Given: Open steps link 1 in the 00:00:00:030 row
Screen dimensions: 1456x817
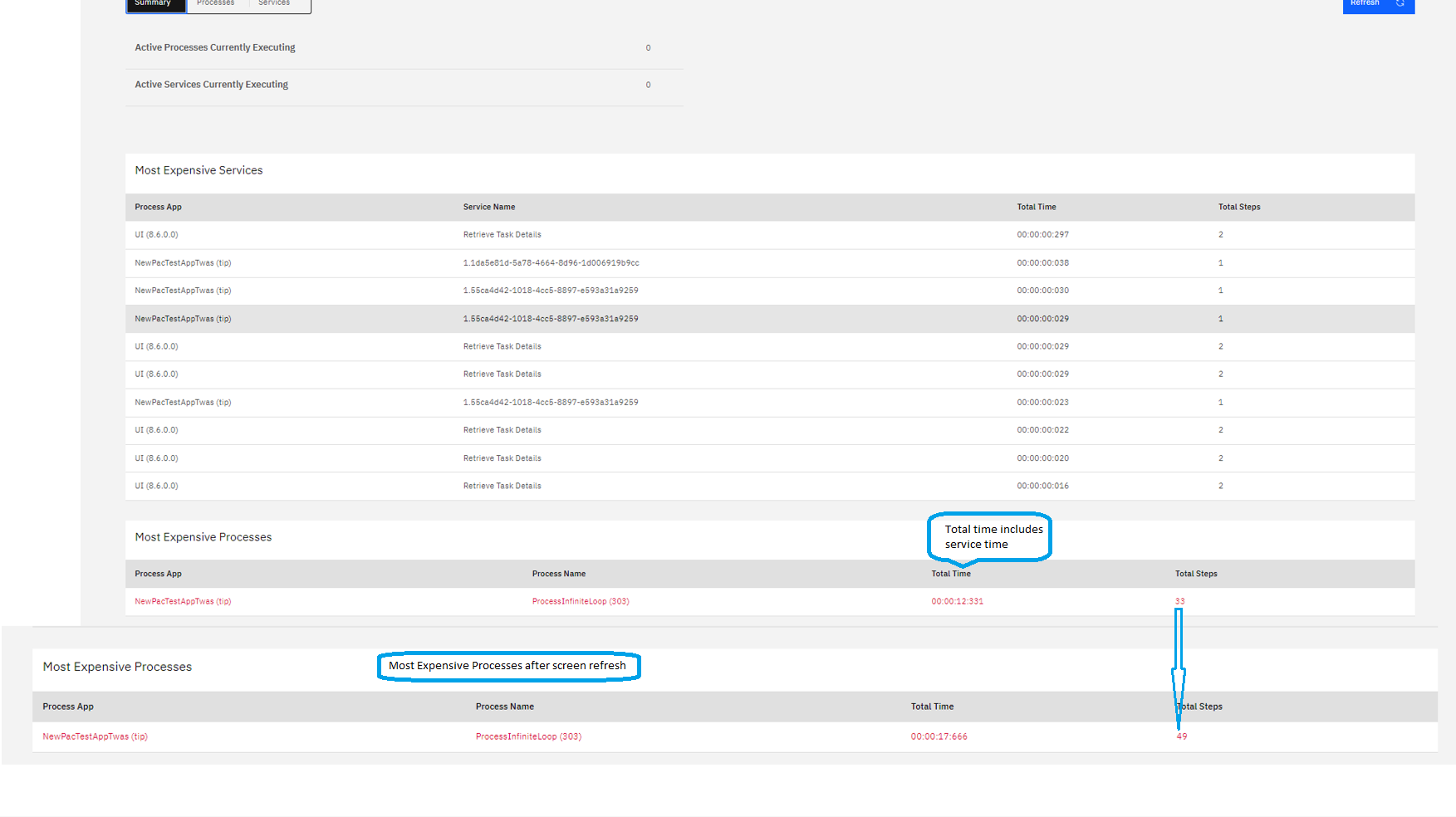Looking at the screenshot, I should click(1221, 291).
